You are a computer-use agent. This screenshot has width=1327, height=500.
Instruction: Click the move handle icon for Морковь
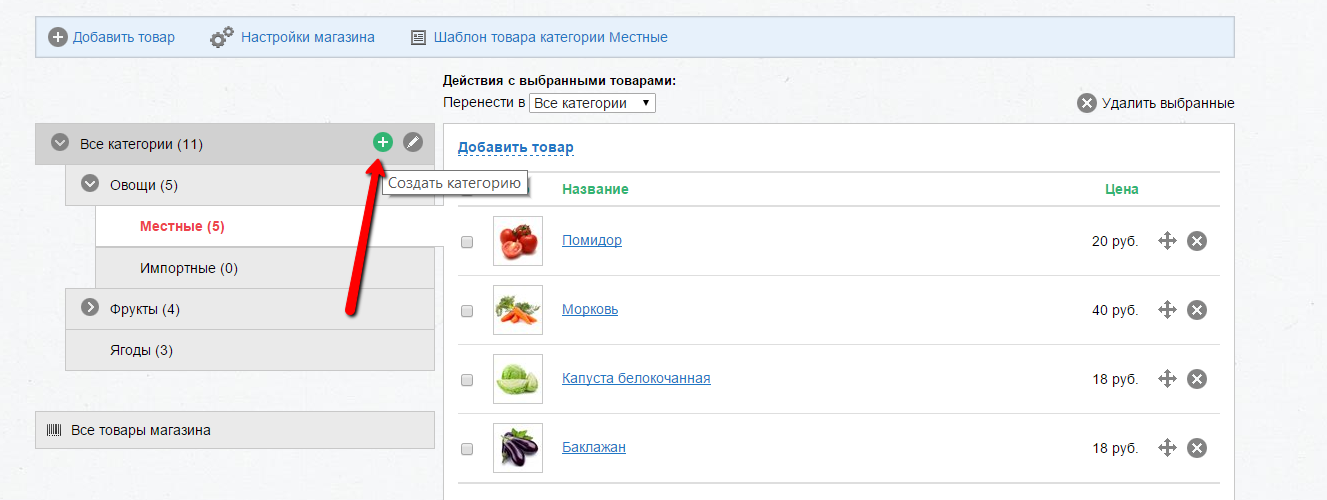click(1166, 310)
